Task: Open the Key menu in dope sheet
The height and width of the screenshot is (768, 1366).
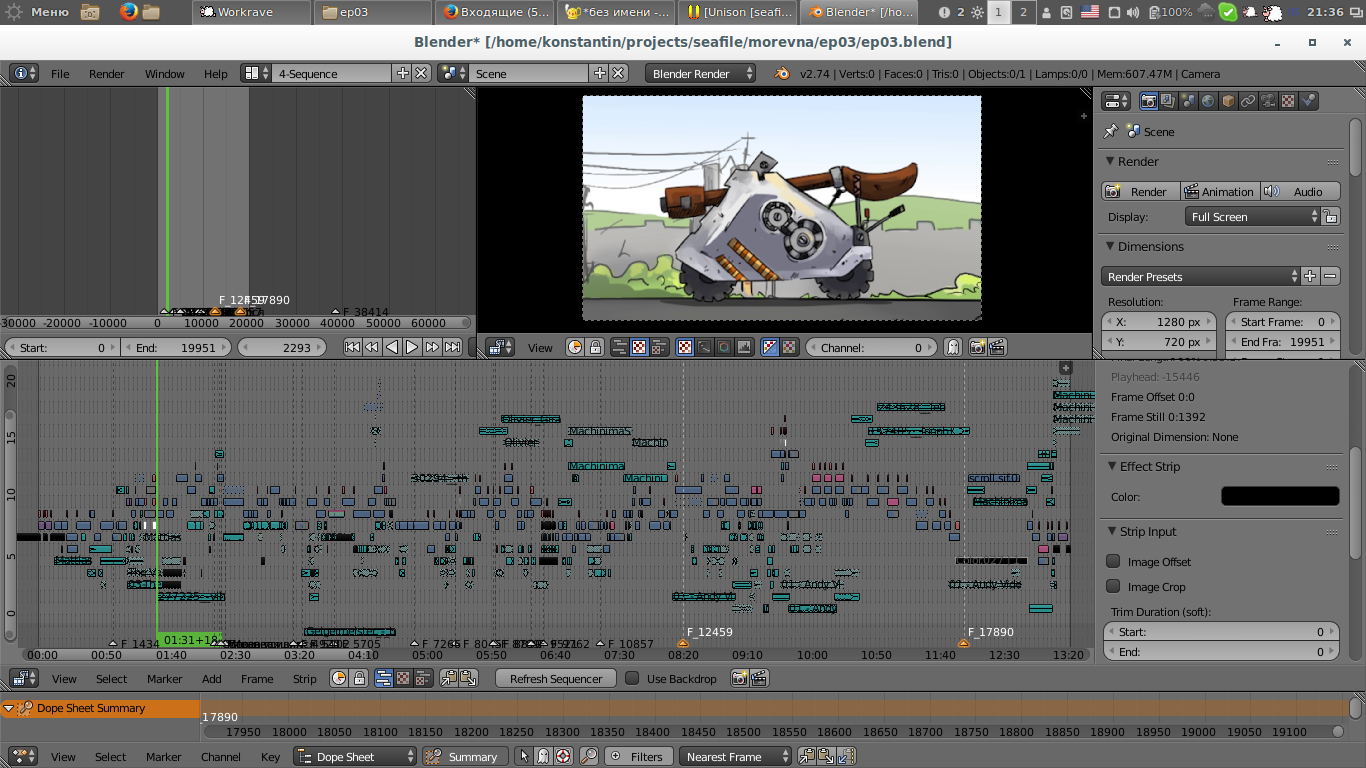Action: (270, 757)
